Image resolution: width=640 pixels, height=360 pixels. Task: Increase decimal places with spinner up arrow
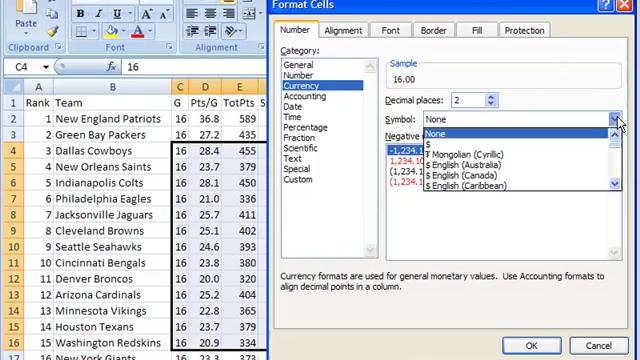point(491,97)
